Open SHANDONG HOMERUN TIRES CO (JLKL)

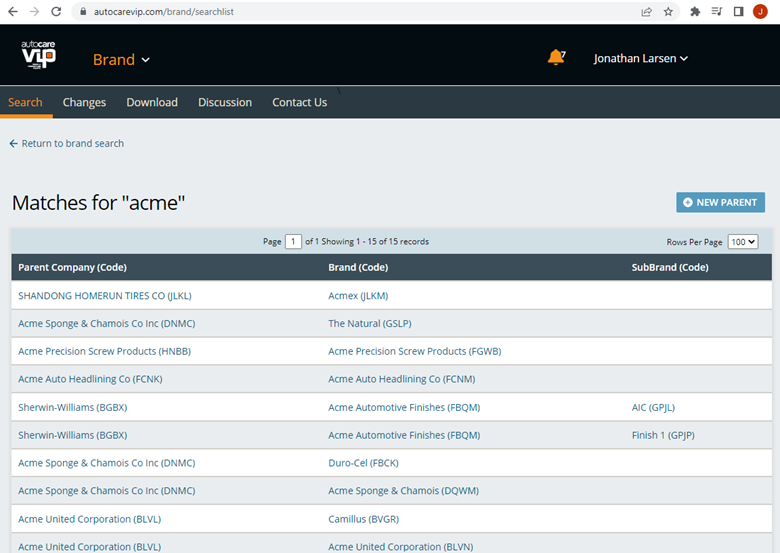105,296
